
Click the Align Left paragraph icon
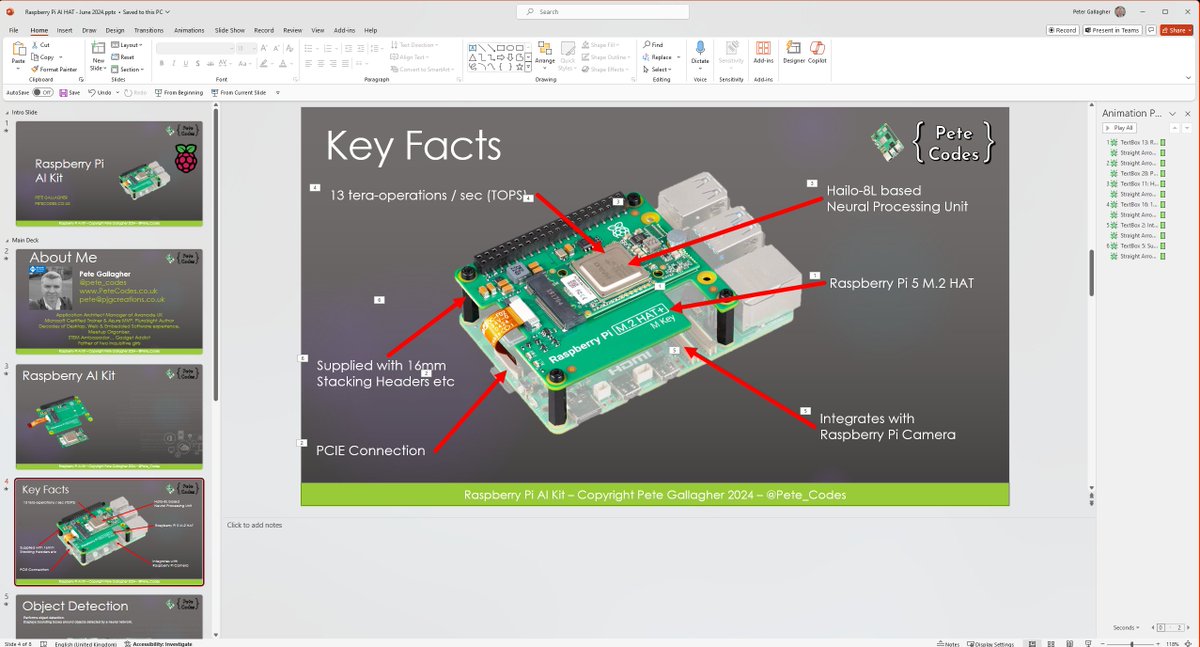[310, 63]
